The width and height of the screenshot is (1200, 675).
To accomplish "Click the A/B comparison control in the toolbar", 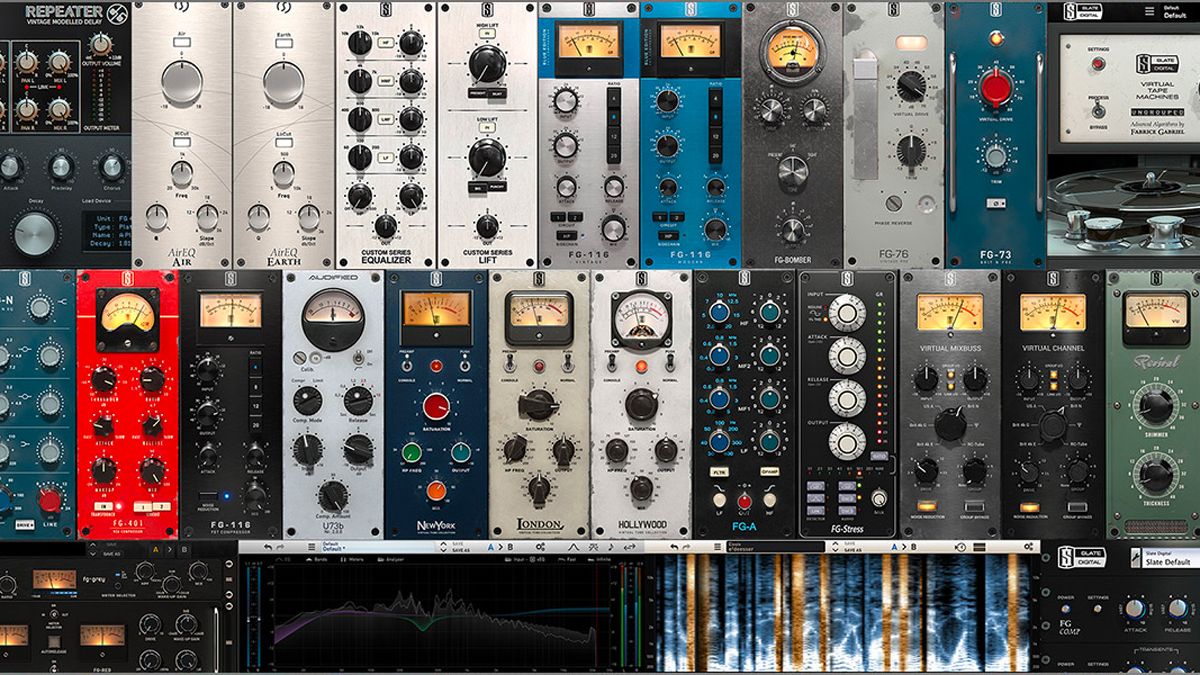I will tap(500, 546).
